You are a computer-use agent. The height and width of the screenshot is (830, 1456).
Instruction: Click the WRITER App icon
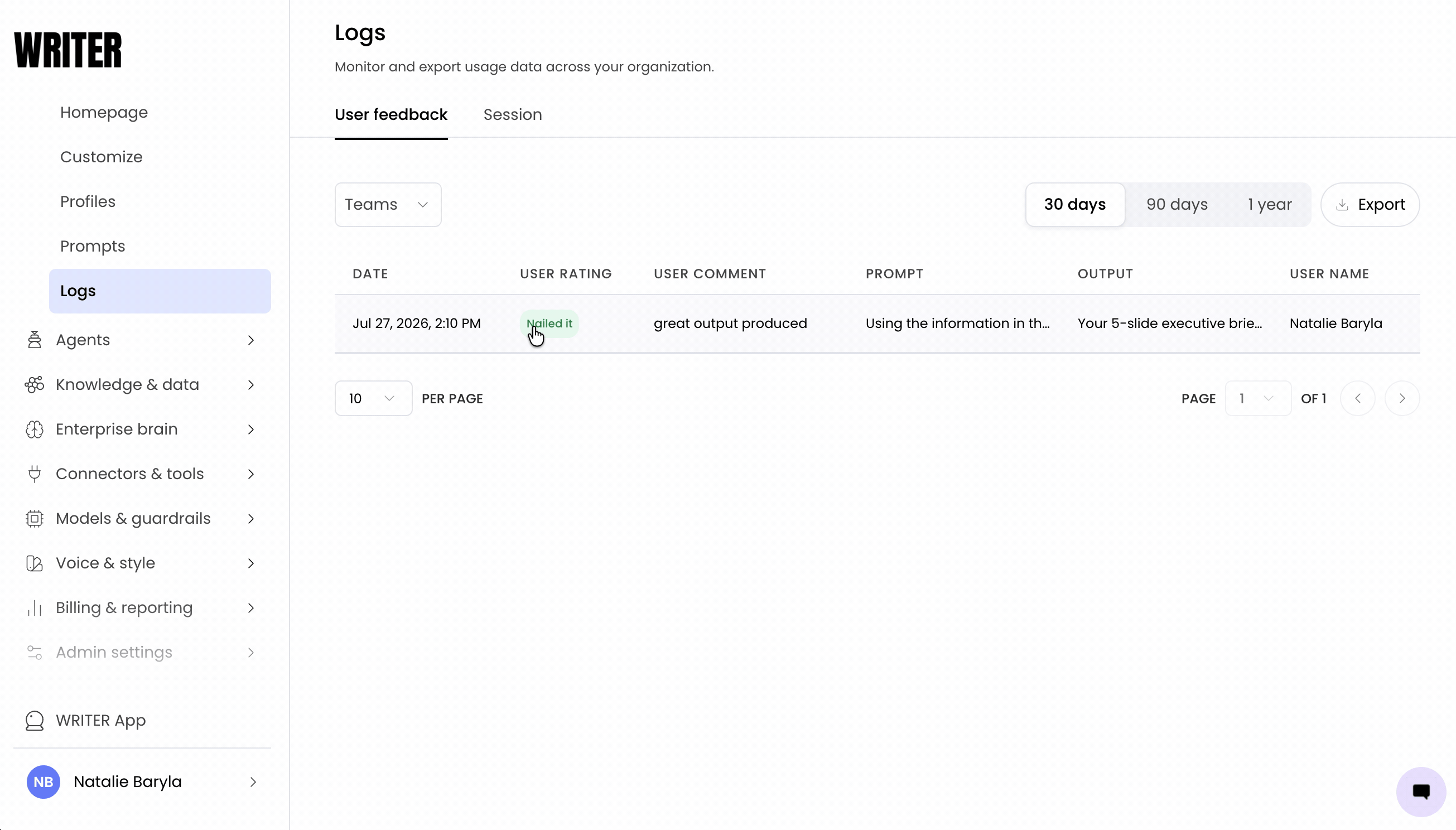(34, 721)
